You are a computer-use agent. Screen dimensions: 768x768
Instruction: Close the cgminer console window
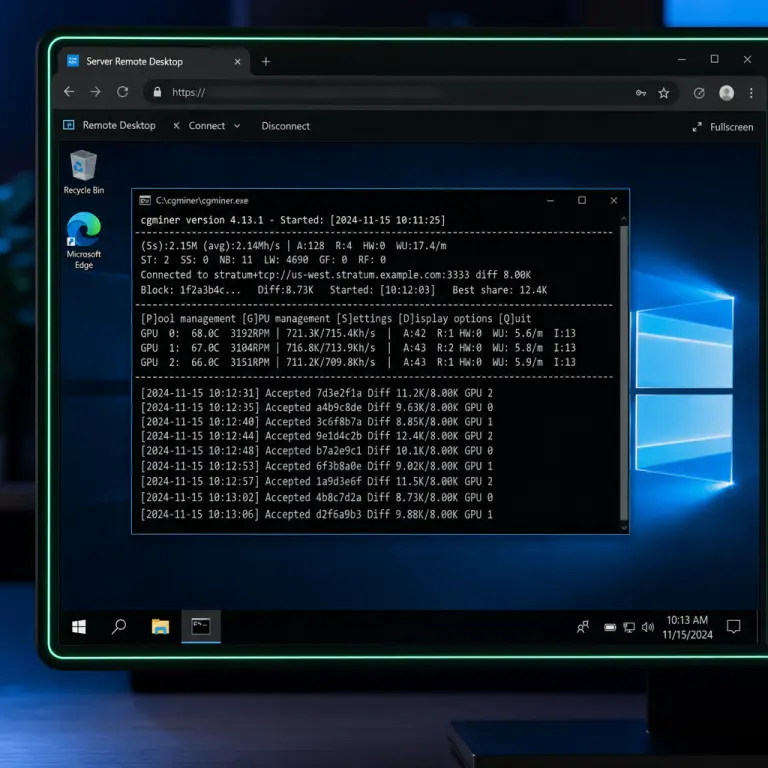click(x=614, y=200)
